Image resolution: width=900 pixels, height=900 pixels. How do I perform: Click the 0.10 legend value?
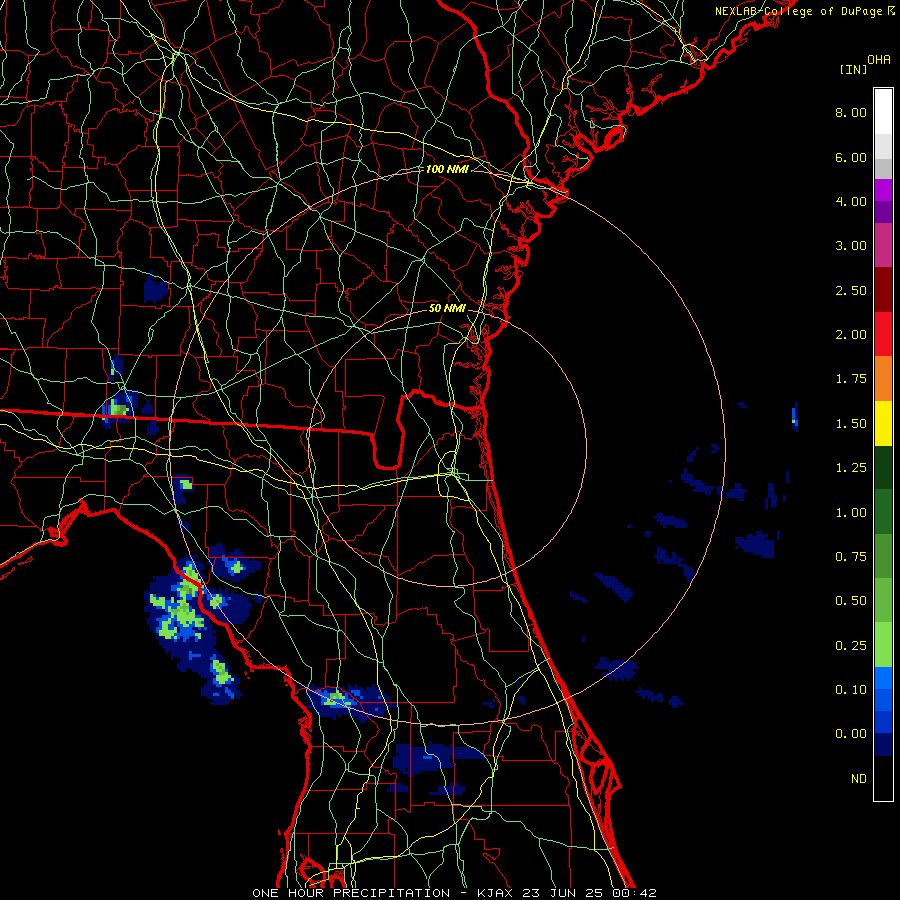click(x=851, y=689)
